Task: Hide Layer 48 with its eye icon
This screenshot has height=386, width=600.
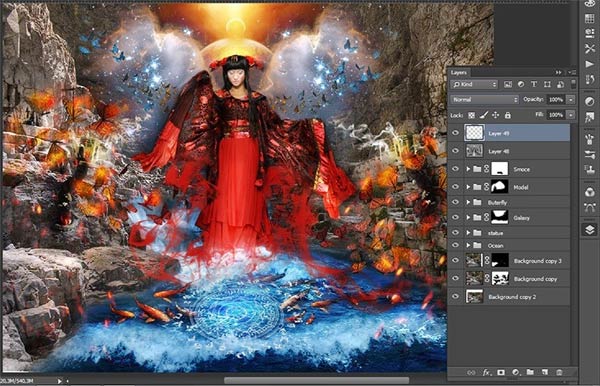Action: (455, 151)
